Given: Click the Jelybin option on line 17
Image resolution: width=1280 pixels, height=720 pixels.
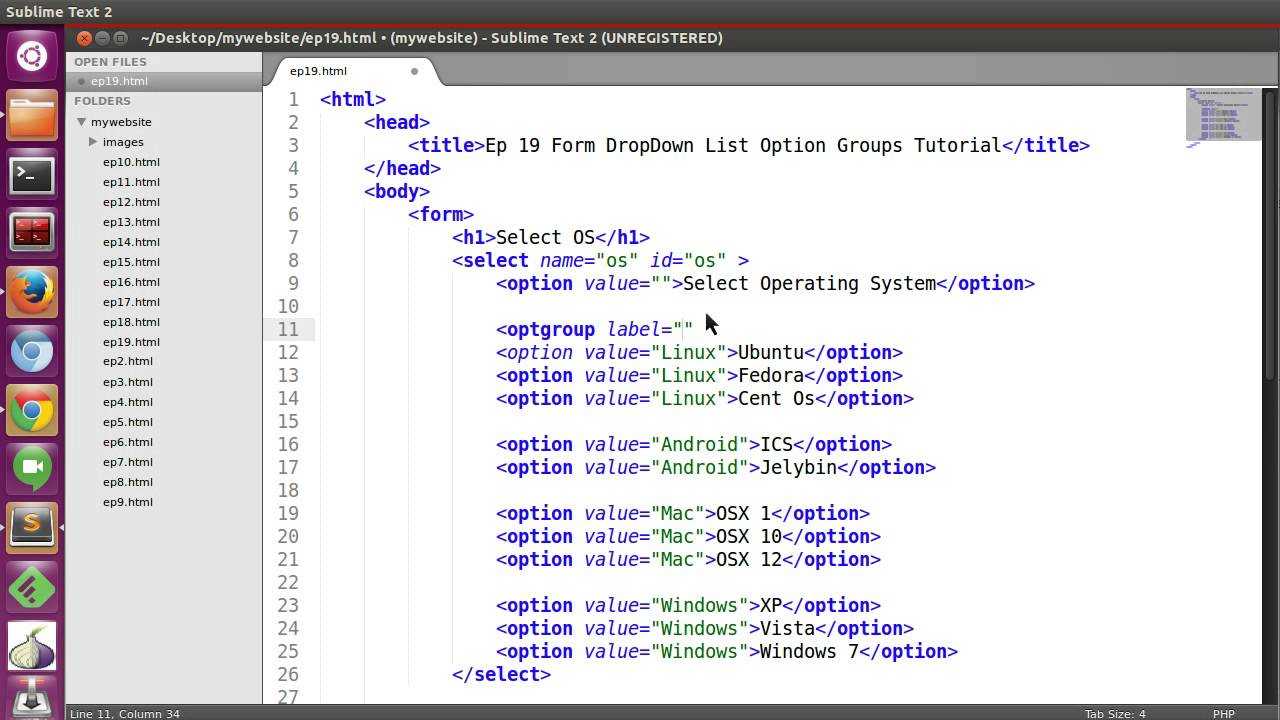Looking at the screenshot, I should [x=716, y=467].
